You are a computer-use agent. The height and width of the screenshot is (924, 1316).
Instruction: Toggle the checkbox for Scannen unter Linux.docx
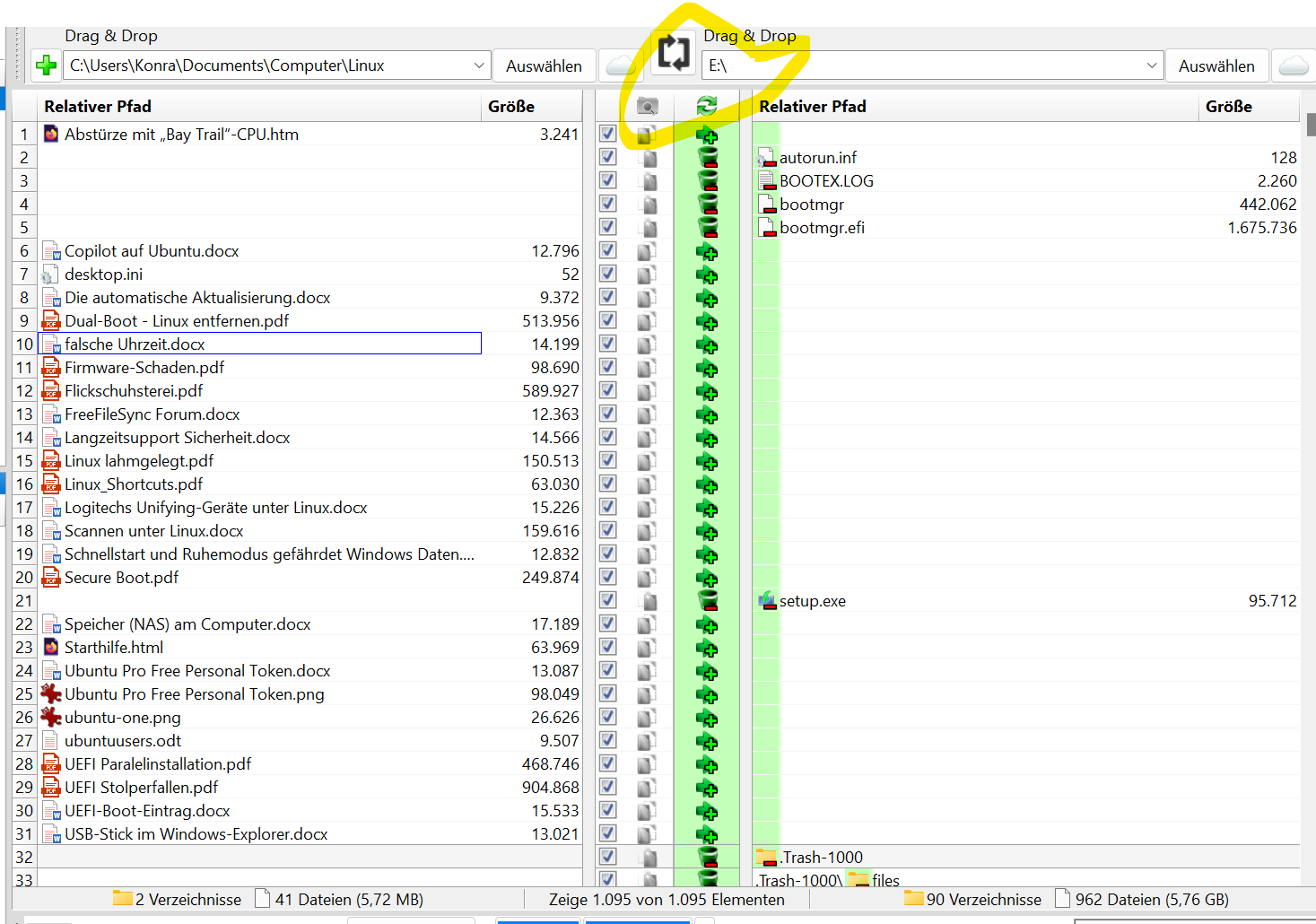tap(608, 530)
